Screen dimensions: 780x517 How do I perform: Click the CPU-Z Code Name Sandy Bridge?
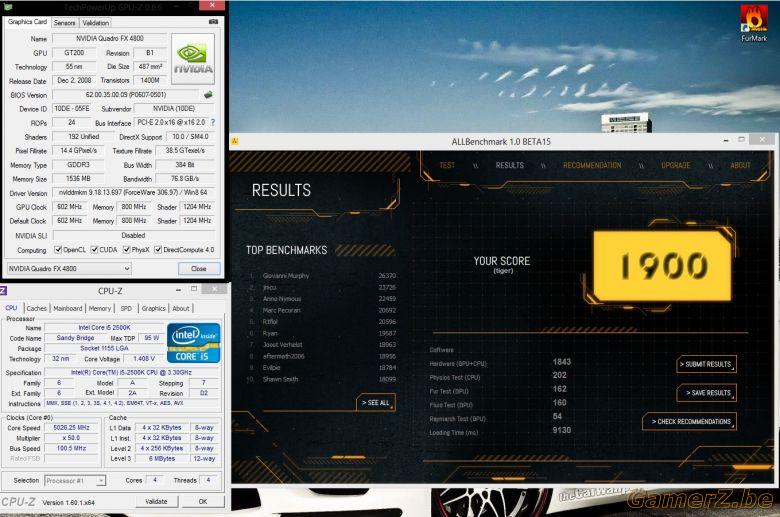(x=75, y=338)
